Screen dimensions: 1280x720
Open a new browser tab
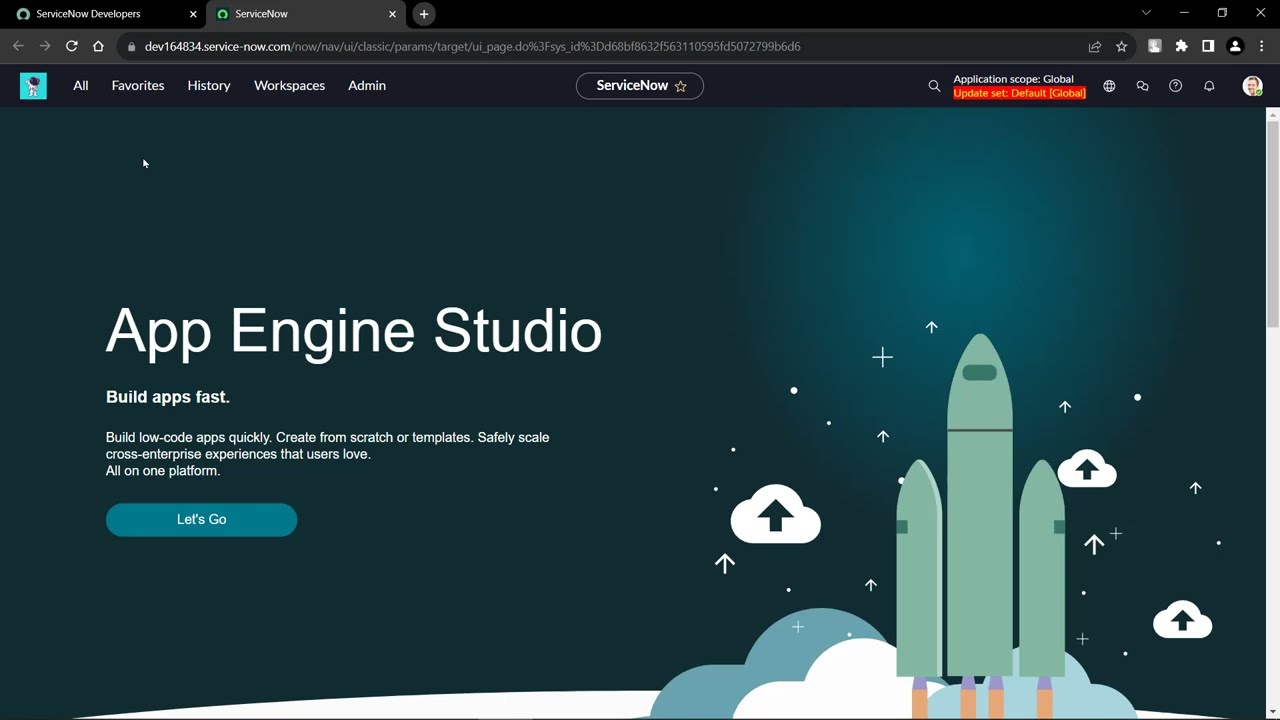424,14
